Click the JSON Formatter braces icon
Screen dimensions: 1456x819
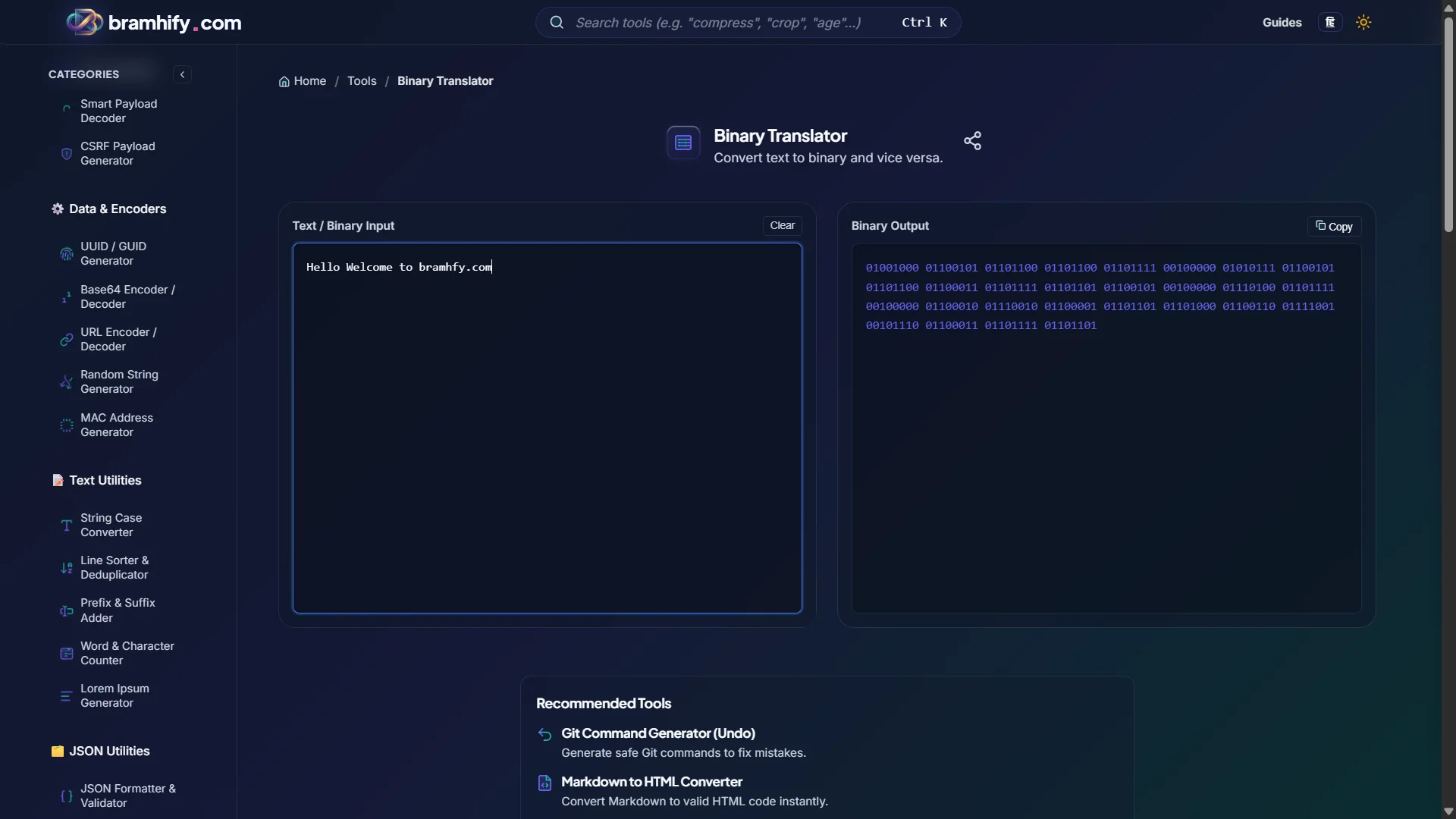67,796
